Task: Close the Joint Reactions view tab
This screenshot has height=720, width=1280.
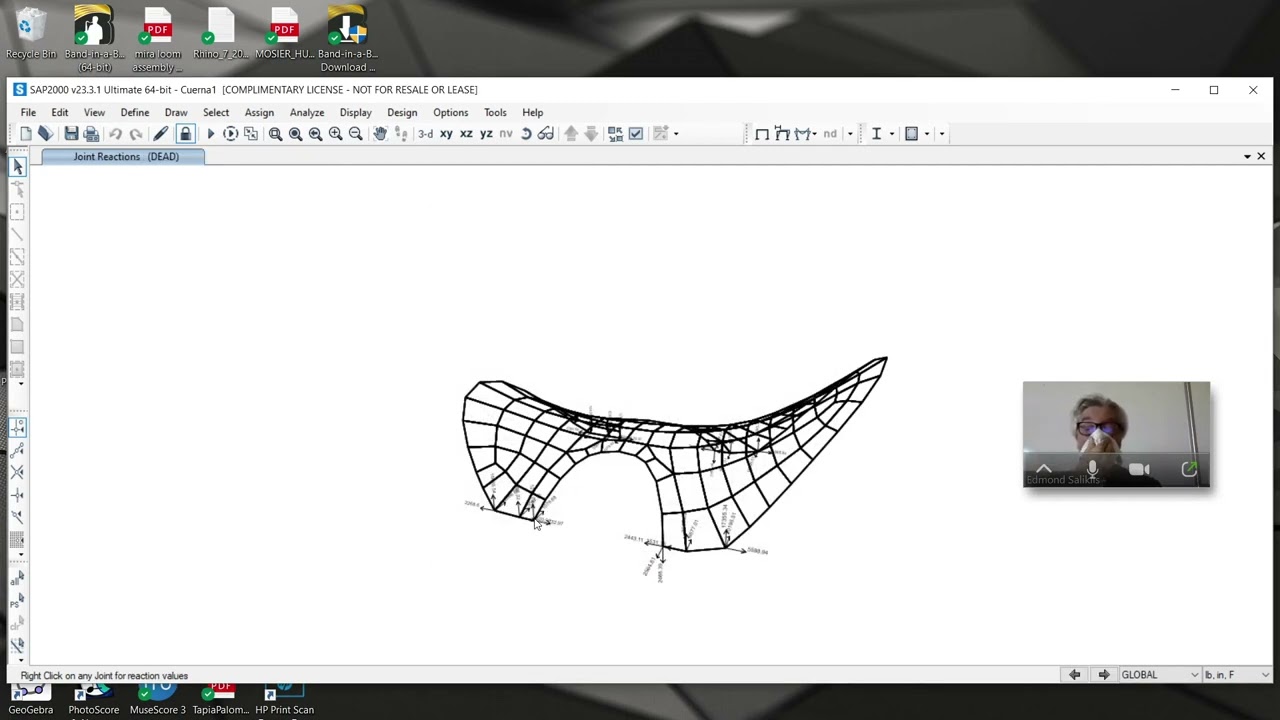Action: (x=1261, y=156)
